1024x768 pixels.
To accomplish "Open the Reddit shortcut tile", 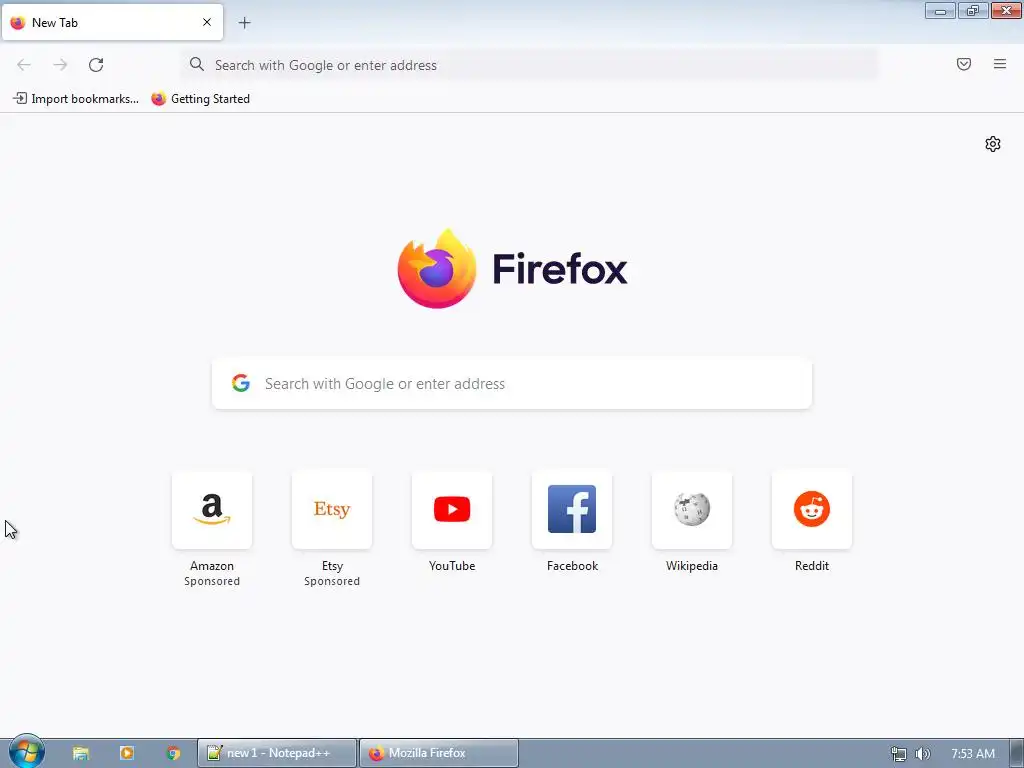I will [812, 510].
